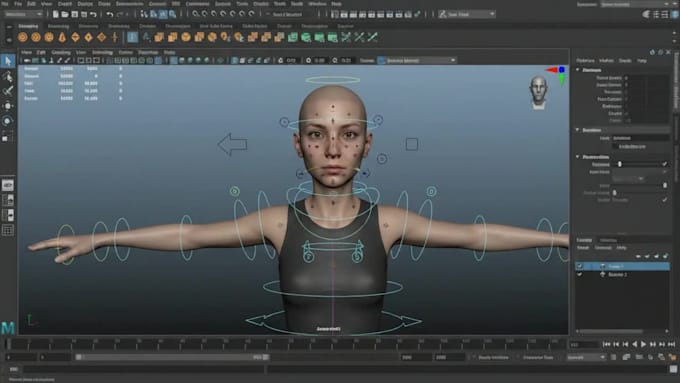680x383 pixels.
Task: Toggle the highlighted wireframe-on-shaded viewport icon
Action: pyautogui.click(x=174, y=60)
